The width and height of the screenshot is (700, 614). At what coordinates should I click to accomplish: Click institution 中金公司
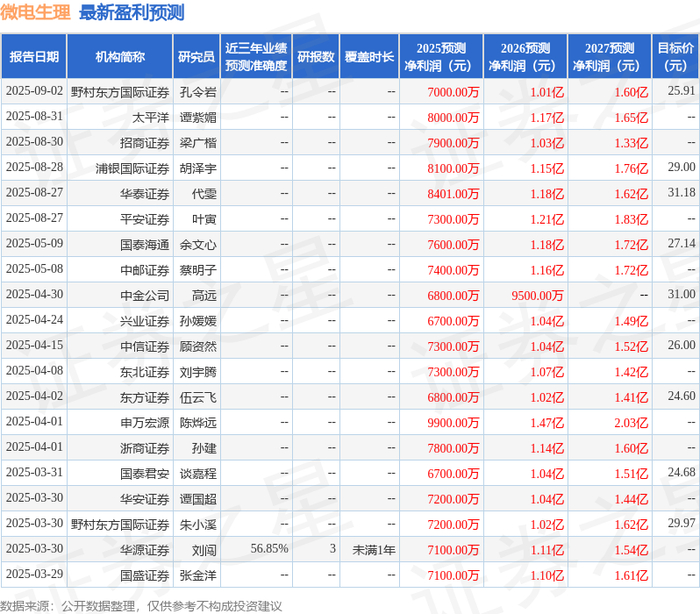click(x=144, y=296)
